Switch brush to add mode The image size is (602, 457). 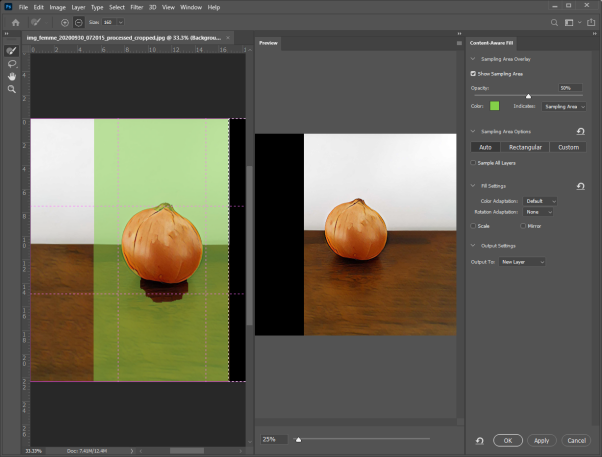tap(64, 23)
